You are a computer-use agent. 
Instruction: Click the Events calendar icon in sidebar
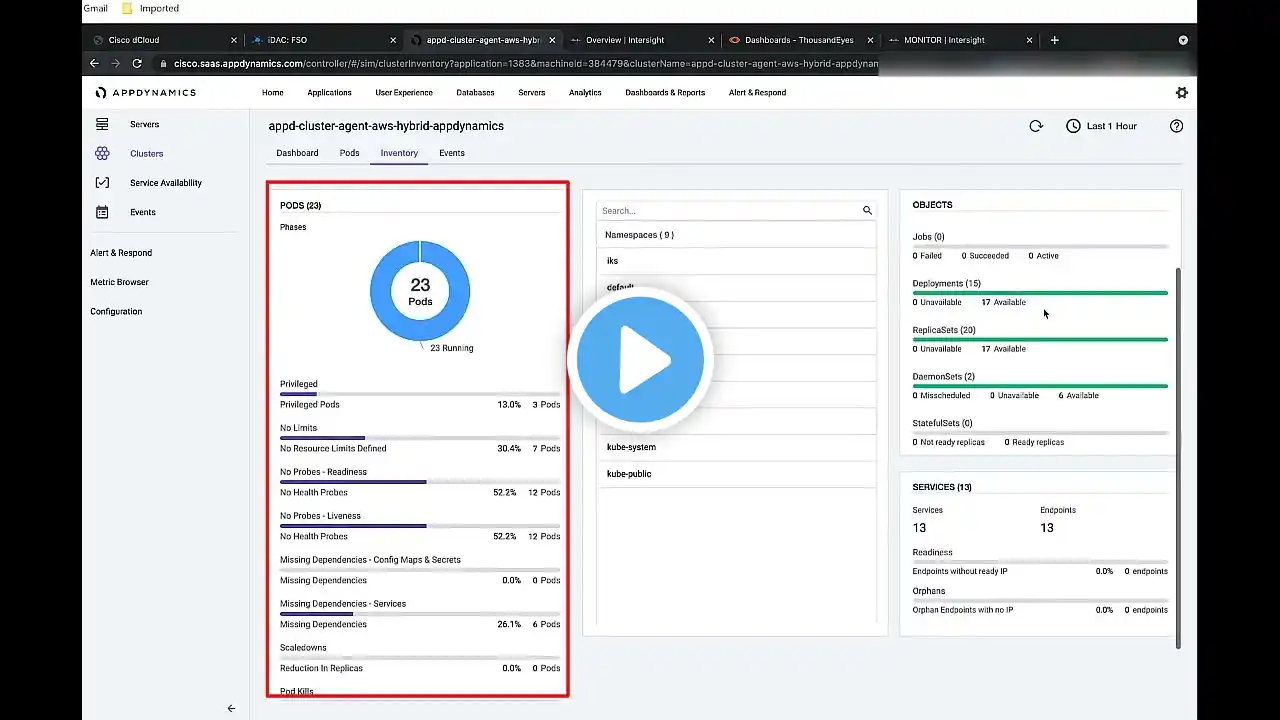(x=102, y=212)
